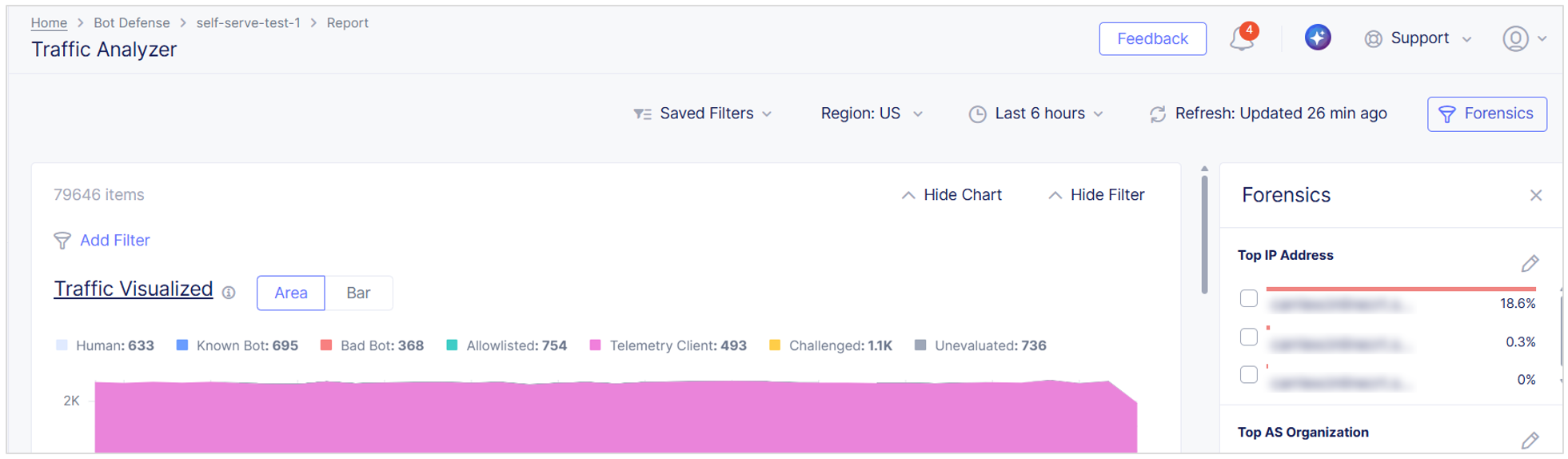
Task: Click the AI assistant sparkle icon
Action: click(1318, 38)
